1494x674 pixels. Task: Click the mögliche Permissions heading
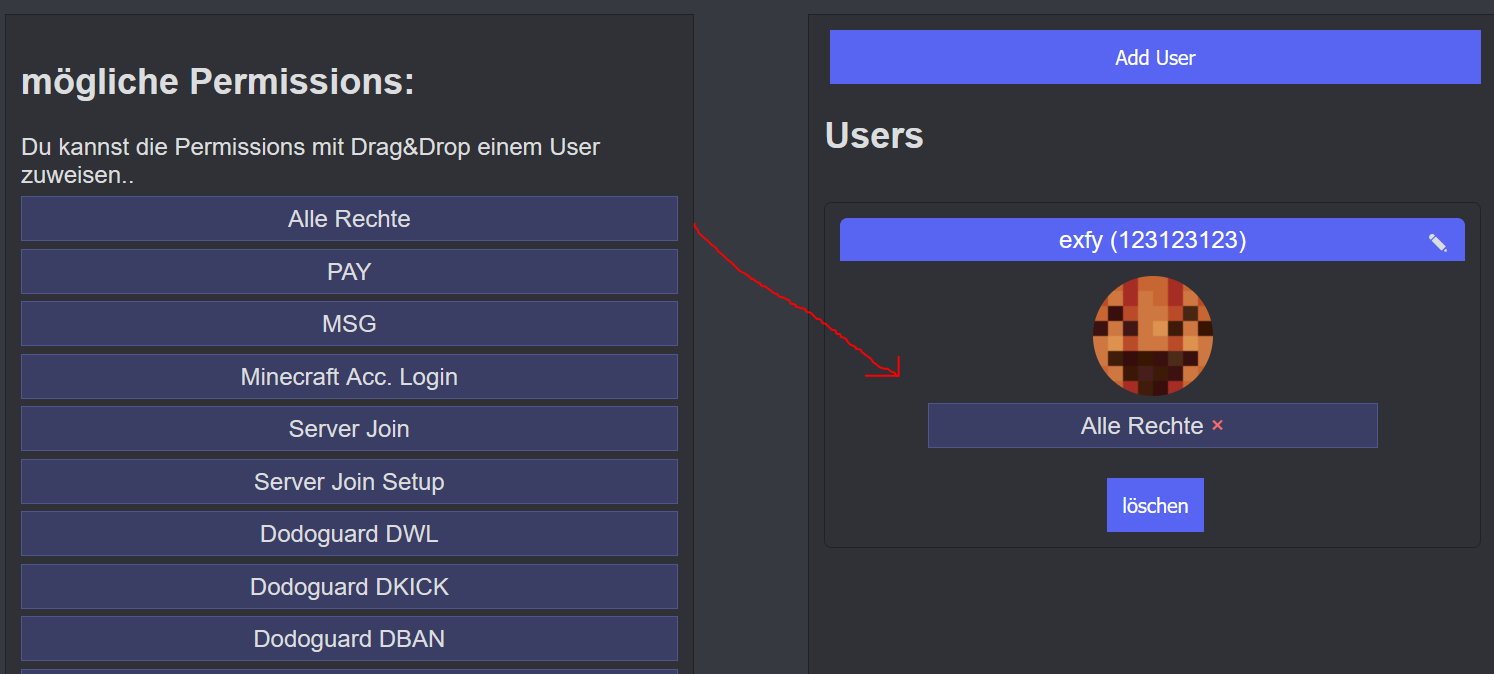pos(217,81)
